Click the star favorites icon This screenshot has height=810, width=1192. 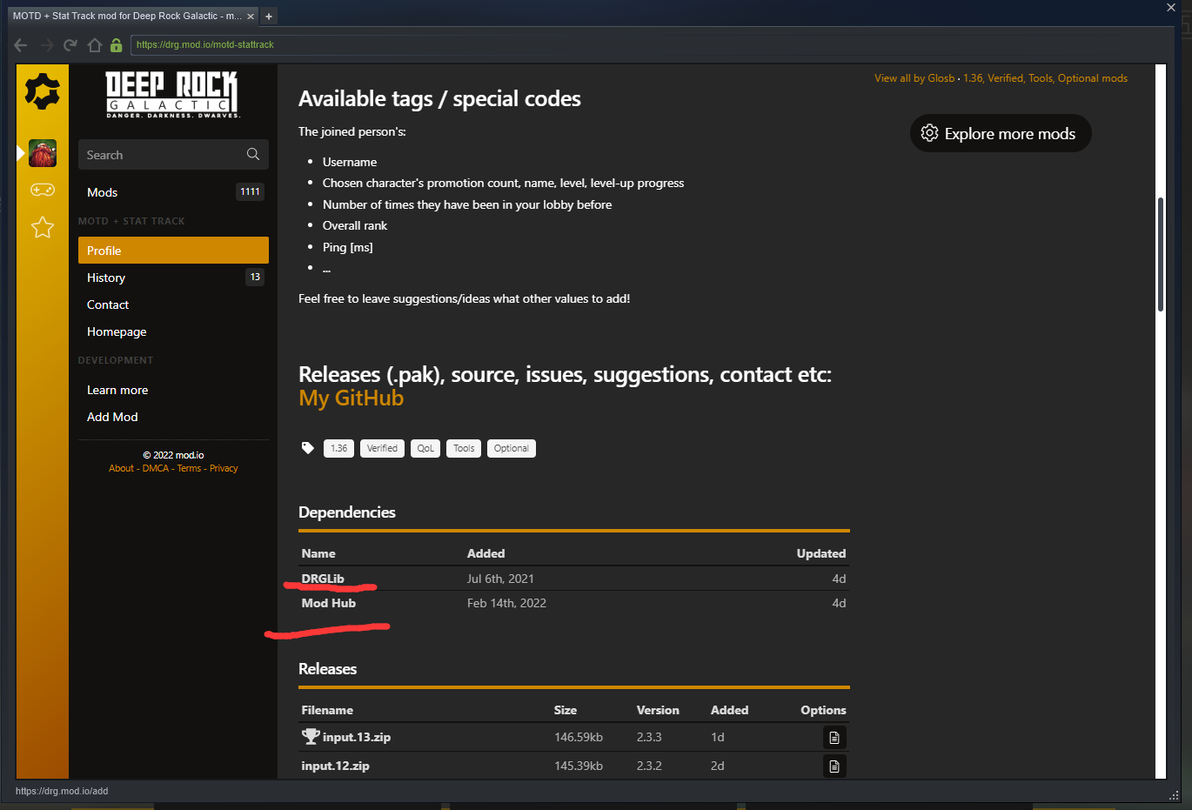coord(42,228)
